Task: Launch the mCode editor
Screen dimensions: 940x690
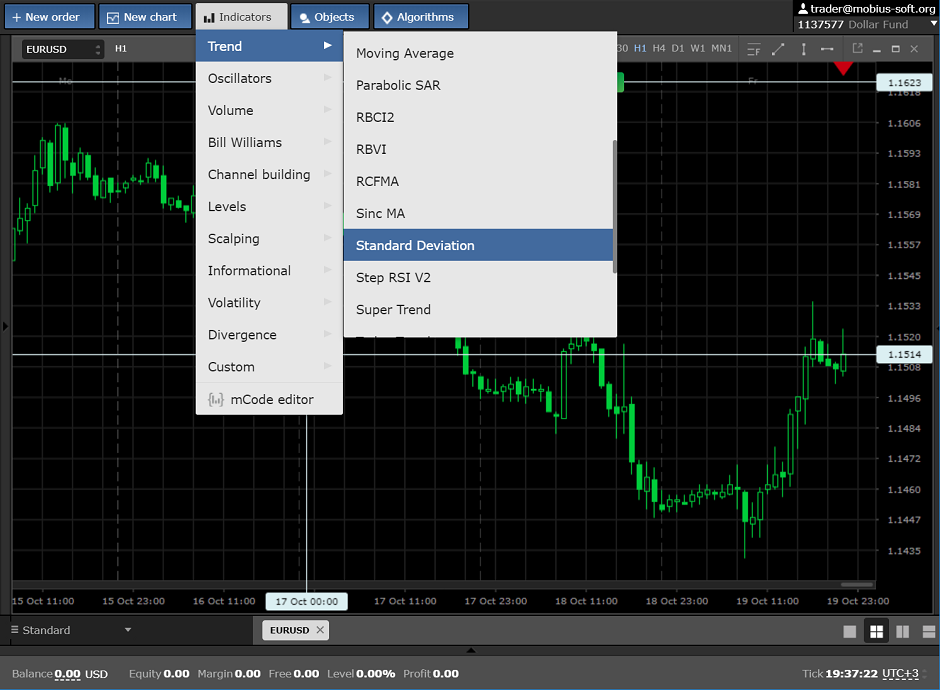Action: [x=269, y=399]
